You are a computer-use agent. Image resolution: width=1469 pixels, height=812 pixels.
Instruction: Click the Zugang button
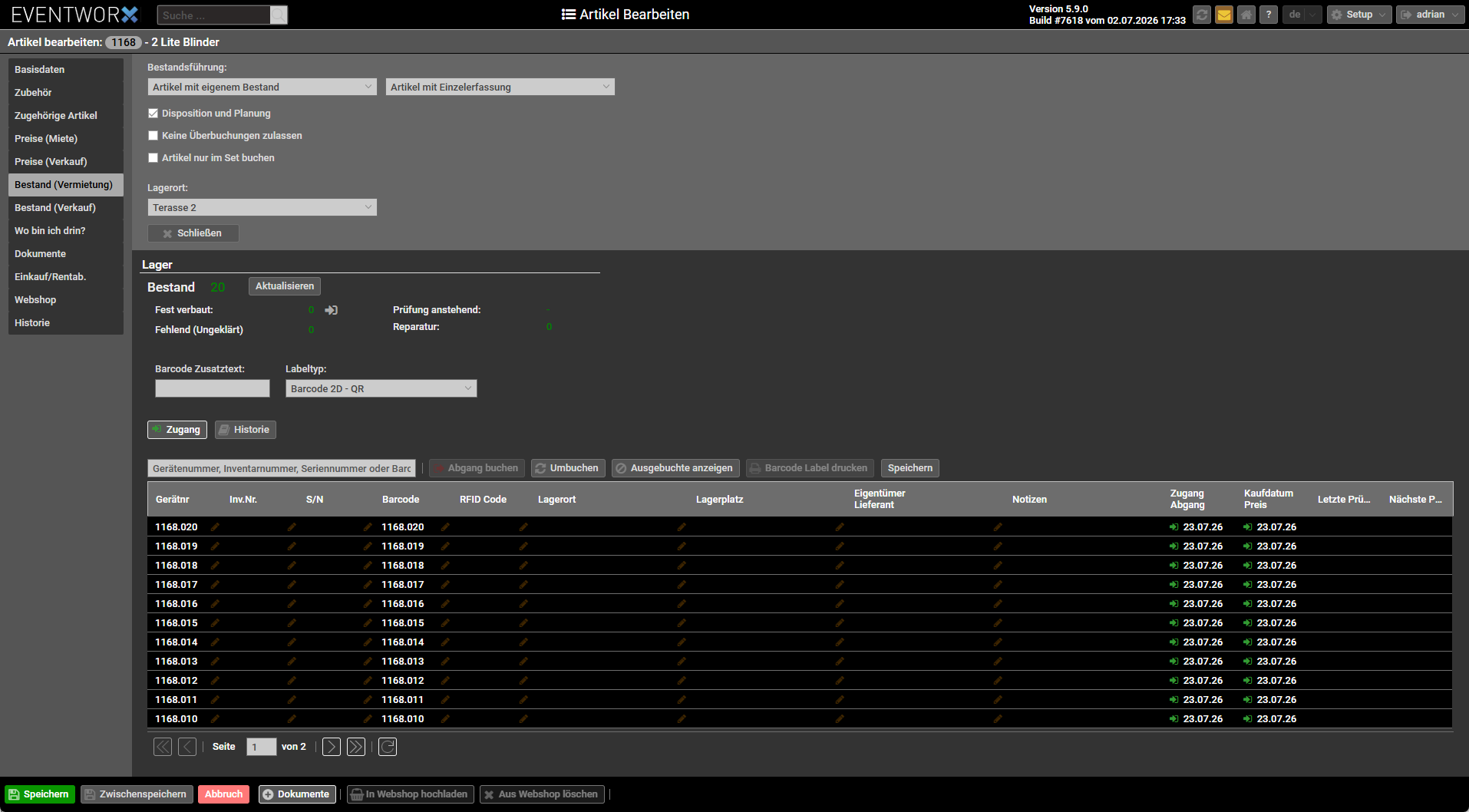(x=177, y=430)
